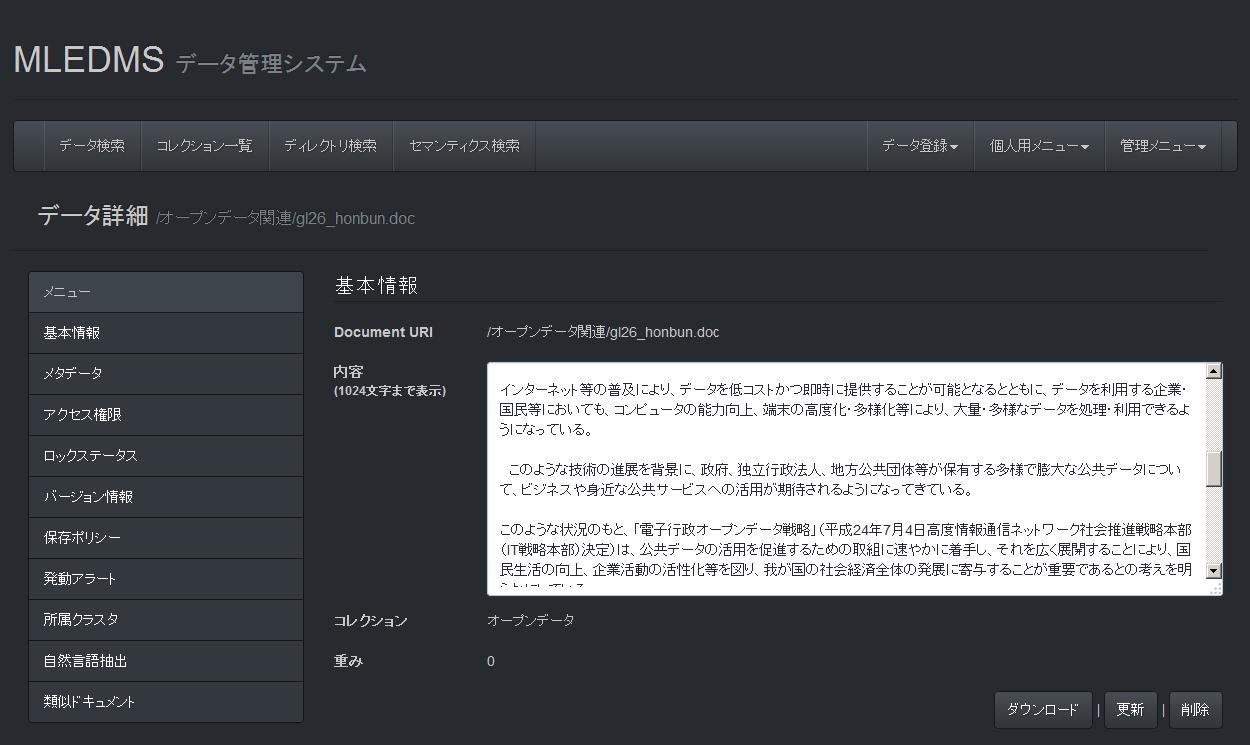The width and height of the screenshot is (1250, 745).
Task: Open 発動アラート in the side menu
Action: point(166,579)
